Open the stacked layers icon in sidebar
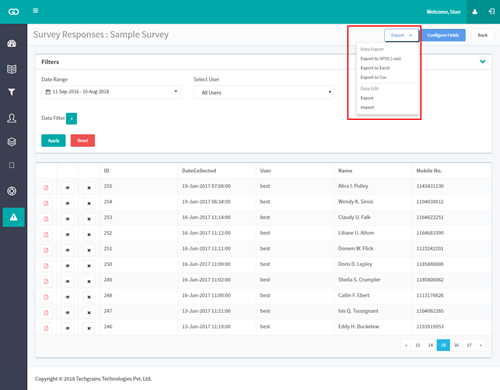The width and height of the screenshot is (500, 390). pos(12,142)
